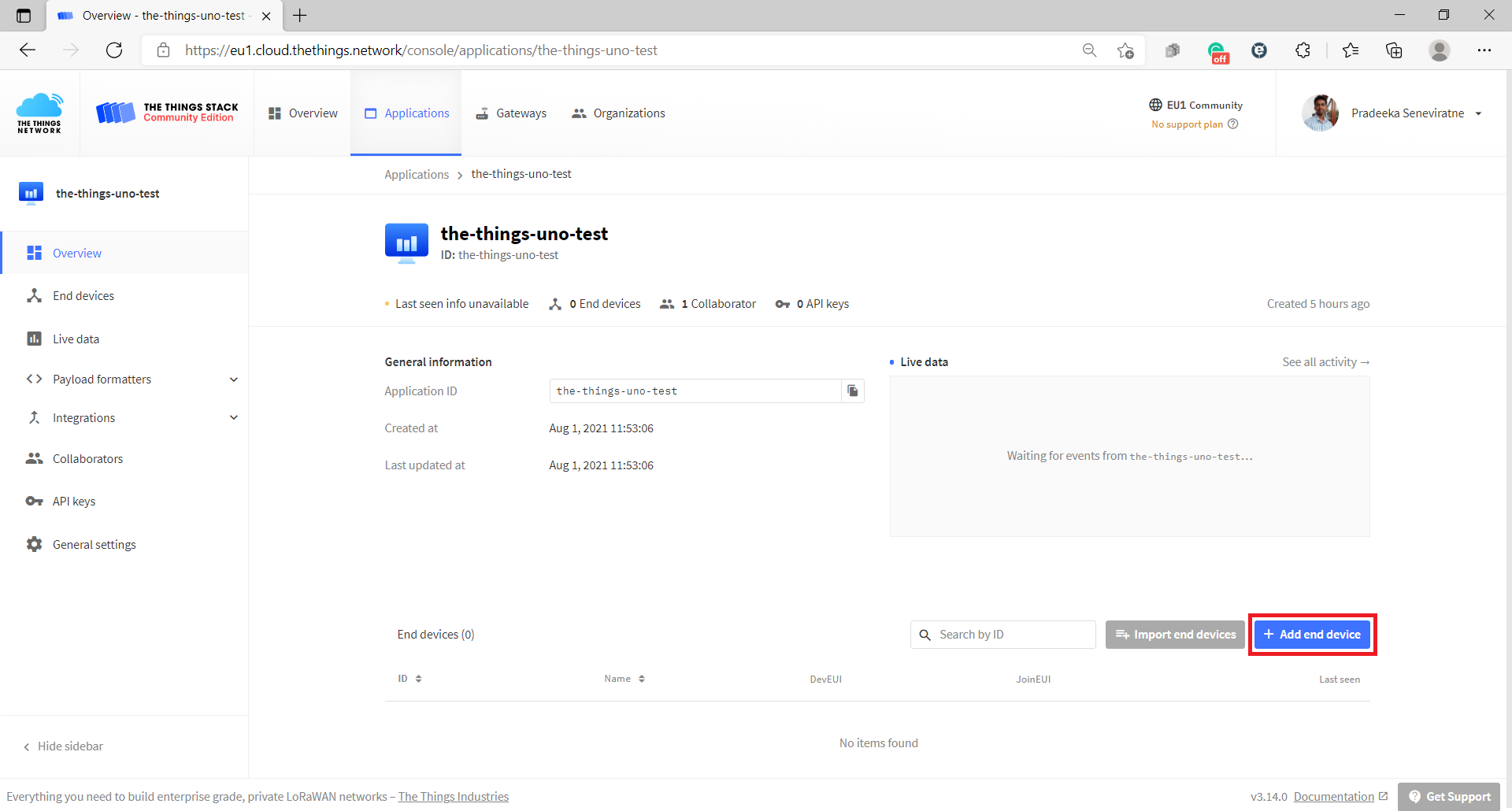Screen dimensions: 1512x811
Task: Open browser settings ellipsis menu
Action: (x=1484, y=50)
